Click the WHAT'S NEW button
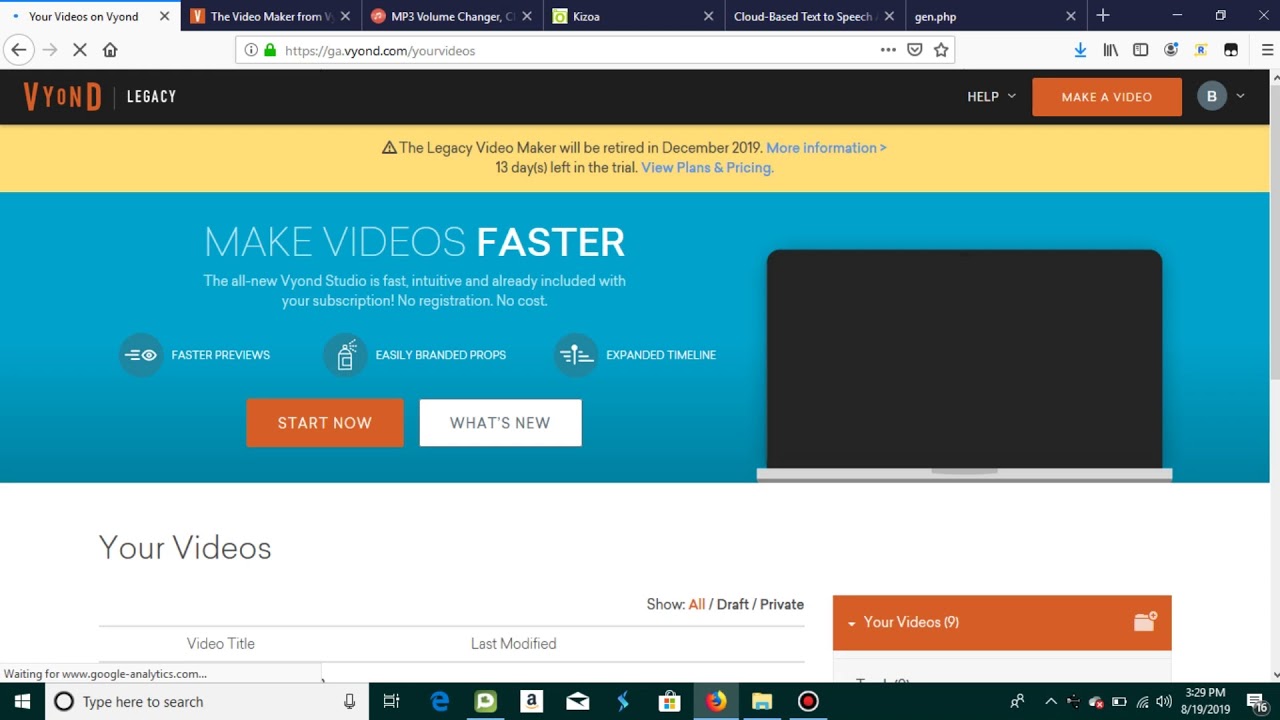The height and width of the screenshot is (720, 1280). 500,423
